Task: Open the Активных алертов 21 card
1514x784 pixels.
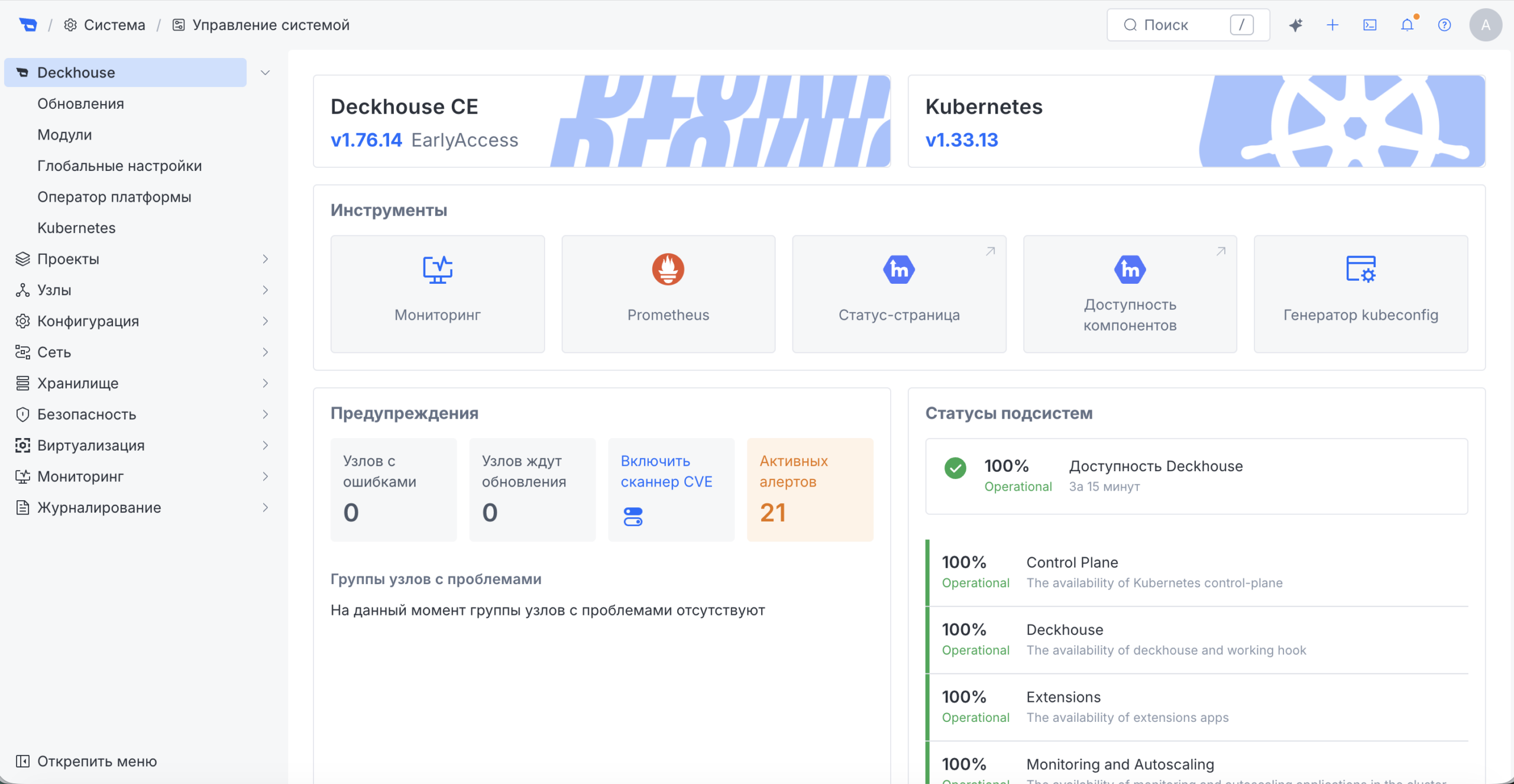Action: (810, 490)
